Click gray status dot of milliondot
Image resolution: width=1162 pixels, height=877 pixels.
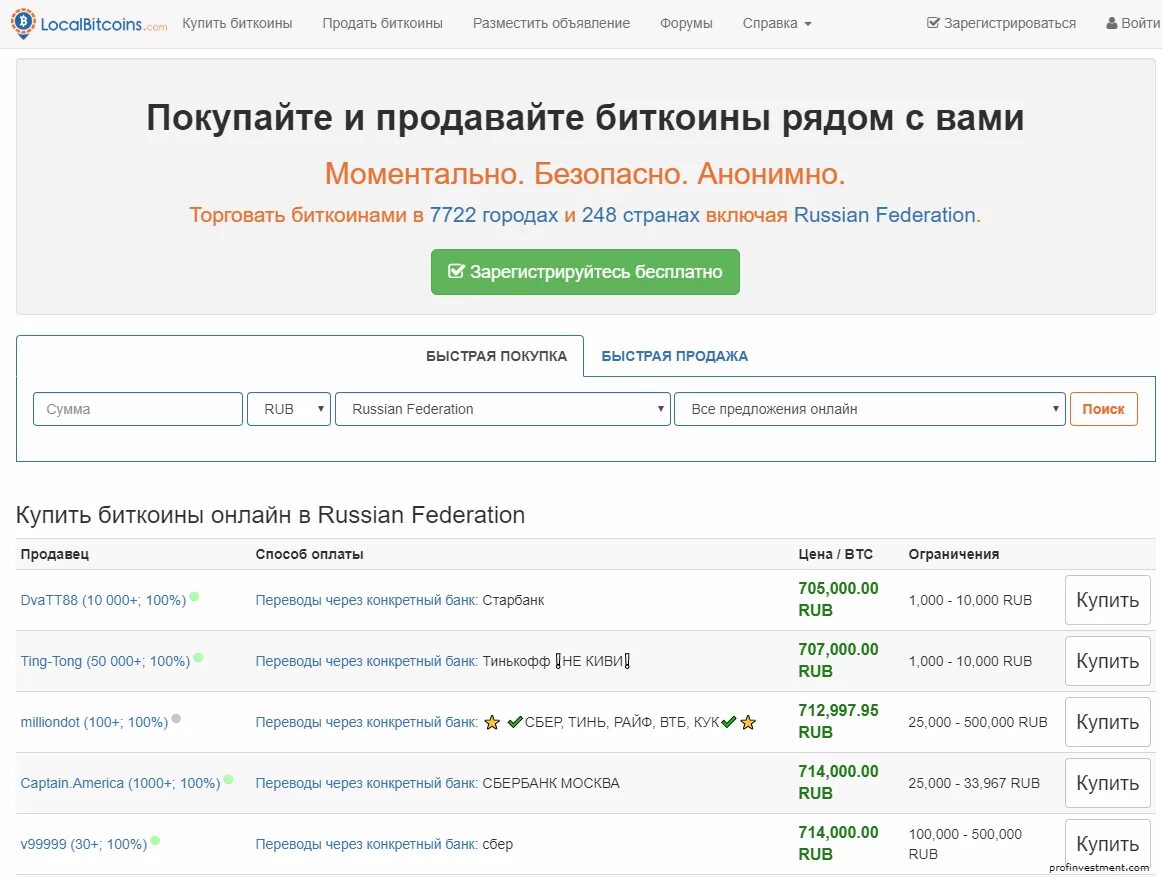click(176, 718)
